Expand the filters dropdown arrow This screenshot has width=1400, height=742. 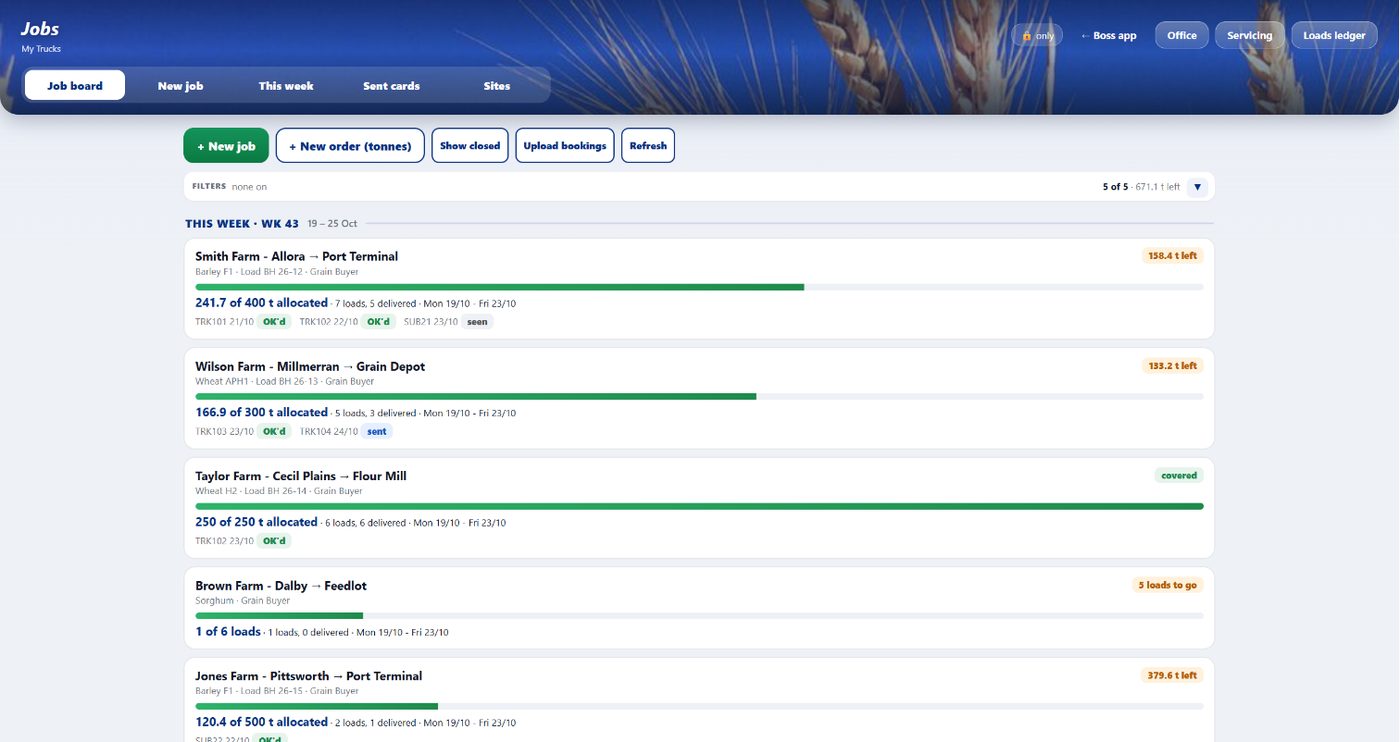click(1198, 187)
